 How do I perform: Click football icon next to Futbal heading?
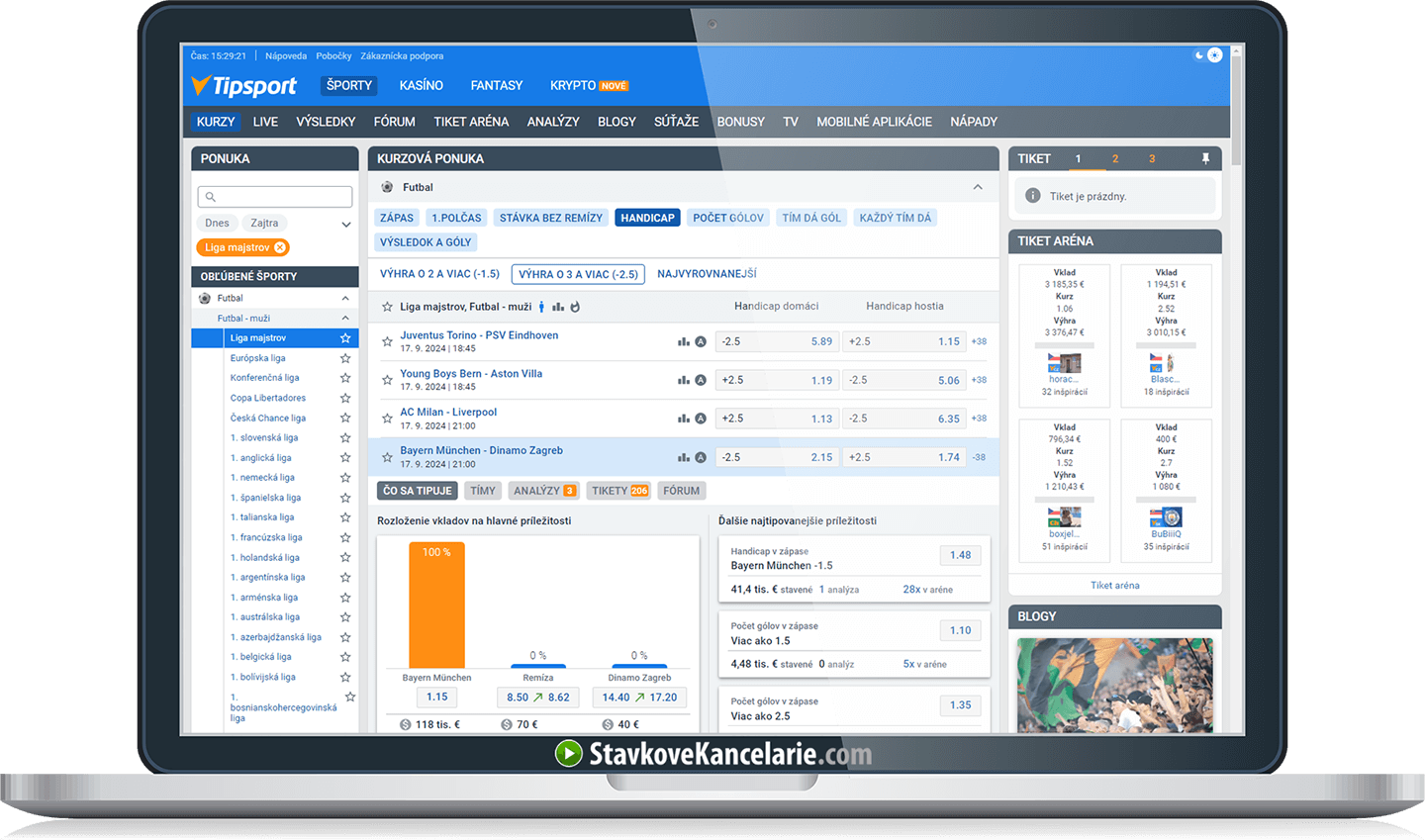(387, 187)
